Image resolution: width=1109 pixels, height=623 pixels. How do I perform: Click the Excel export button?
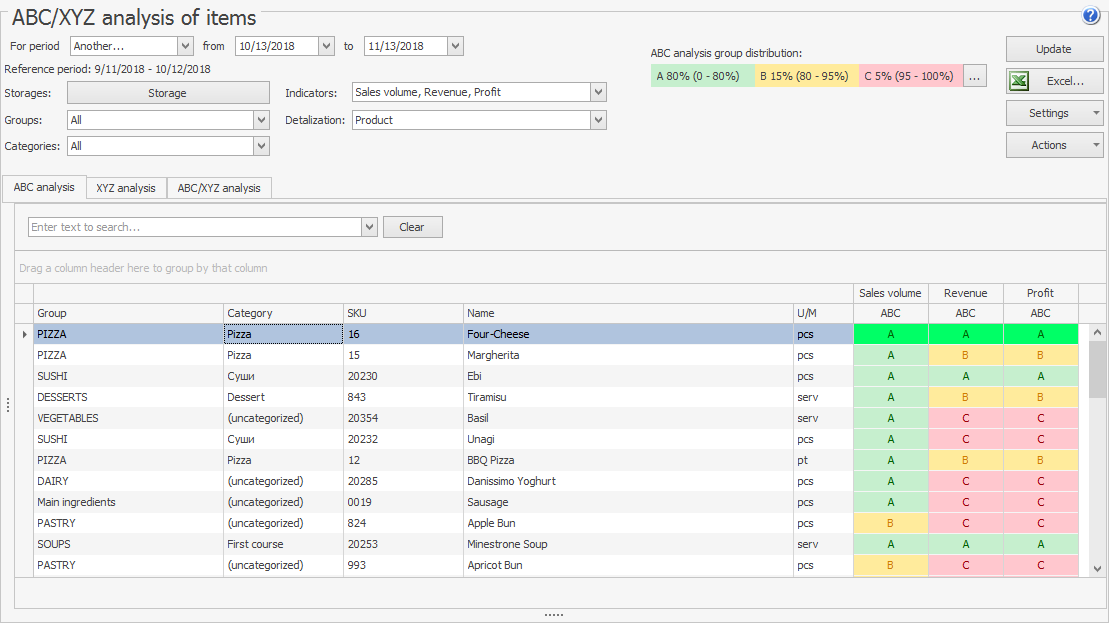pos(1054,81)
